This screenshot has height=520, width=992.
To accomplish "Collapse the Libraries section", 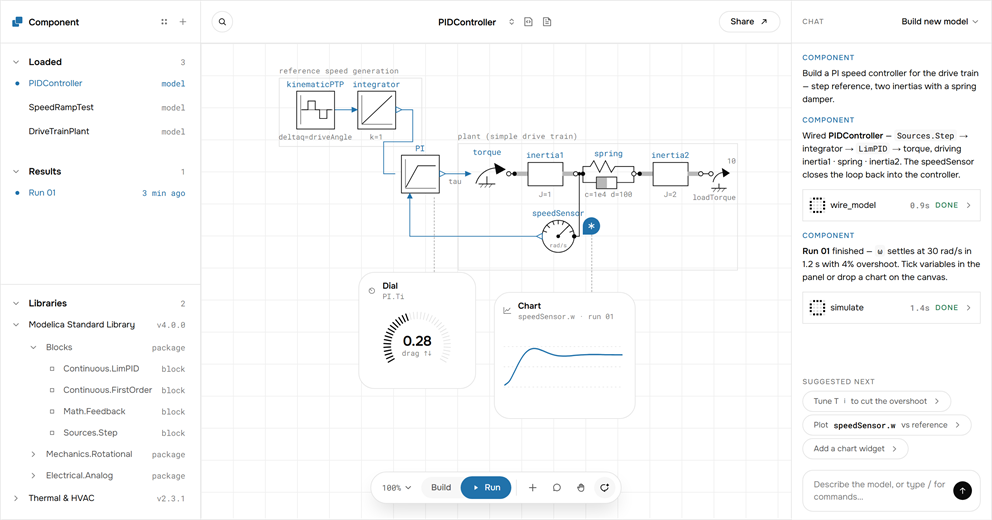I will tap(16, 304).
